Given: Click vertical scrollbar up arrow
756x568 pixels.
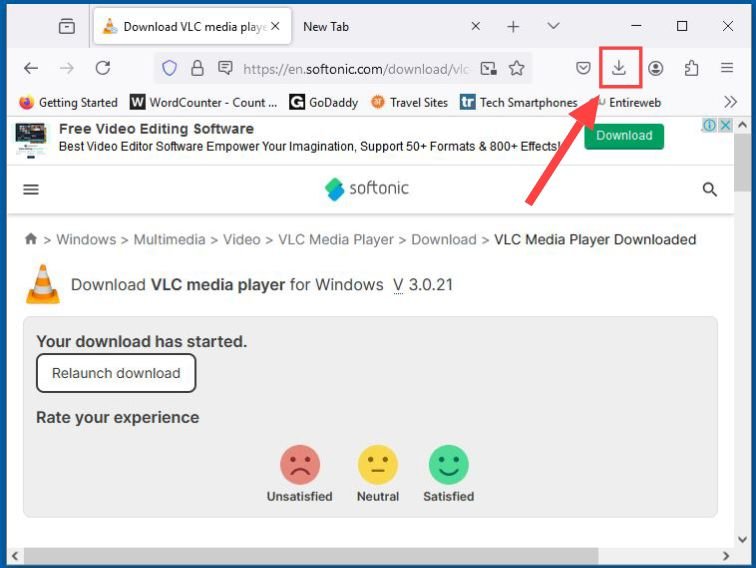Looking at the screenshot, I should coord(742,125).
